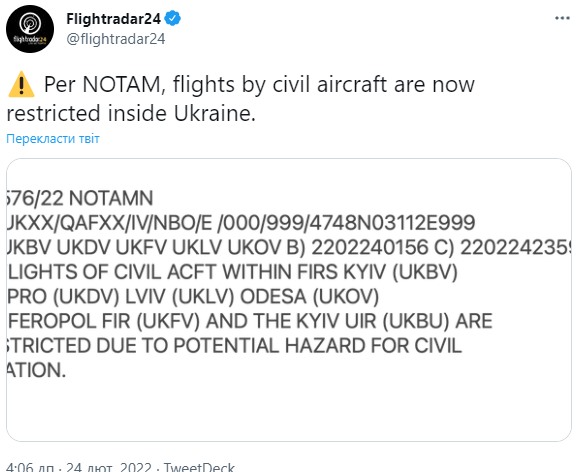Click the 'QAFXX/IV/NBO/E' line in image

[x=241, y=223]
